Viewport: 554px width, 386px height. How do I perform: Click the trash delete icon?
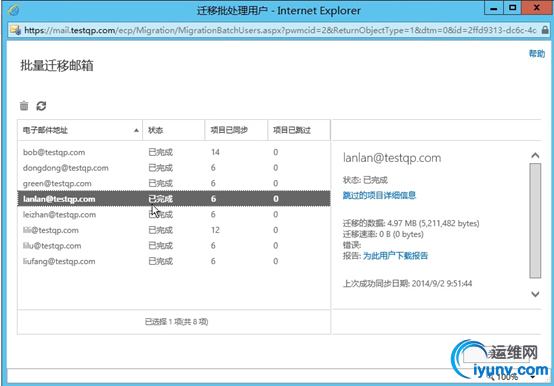coord(24,106)
